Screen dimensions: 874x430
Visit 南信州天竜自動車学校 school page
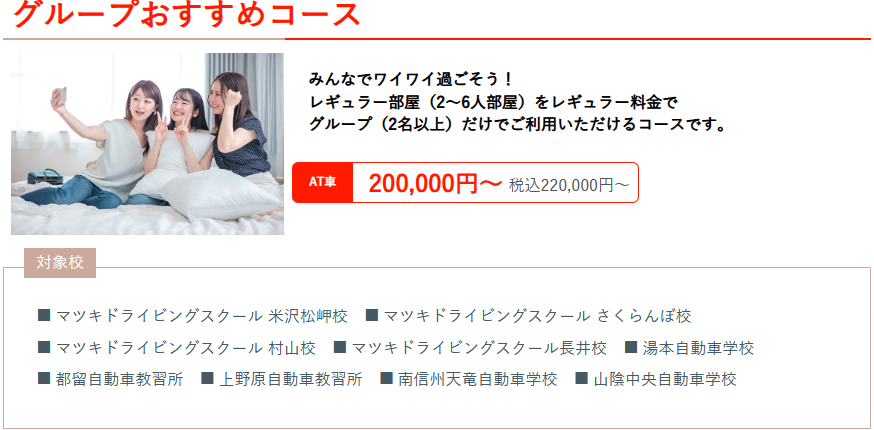[478, 380]
